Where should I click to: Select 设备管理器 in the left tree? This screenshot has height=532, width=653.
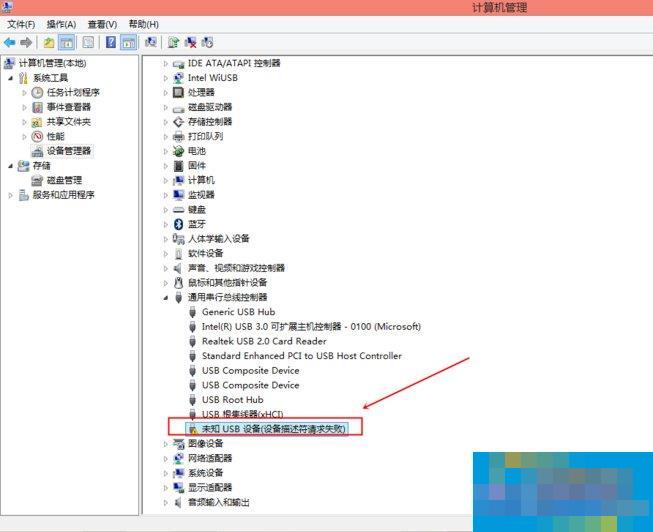click(69, 151)
